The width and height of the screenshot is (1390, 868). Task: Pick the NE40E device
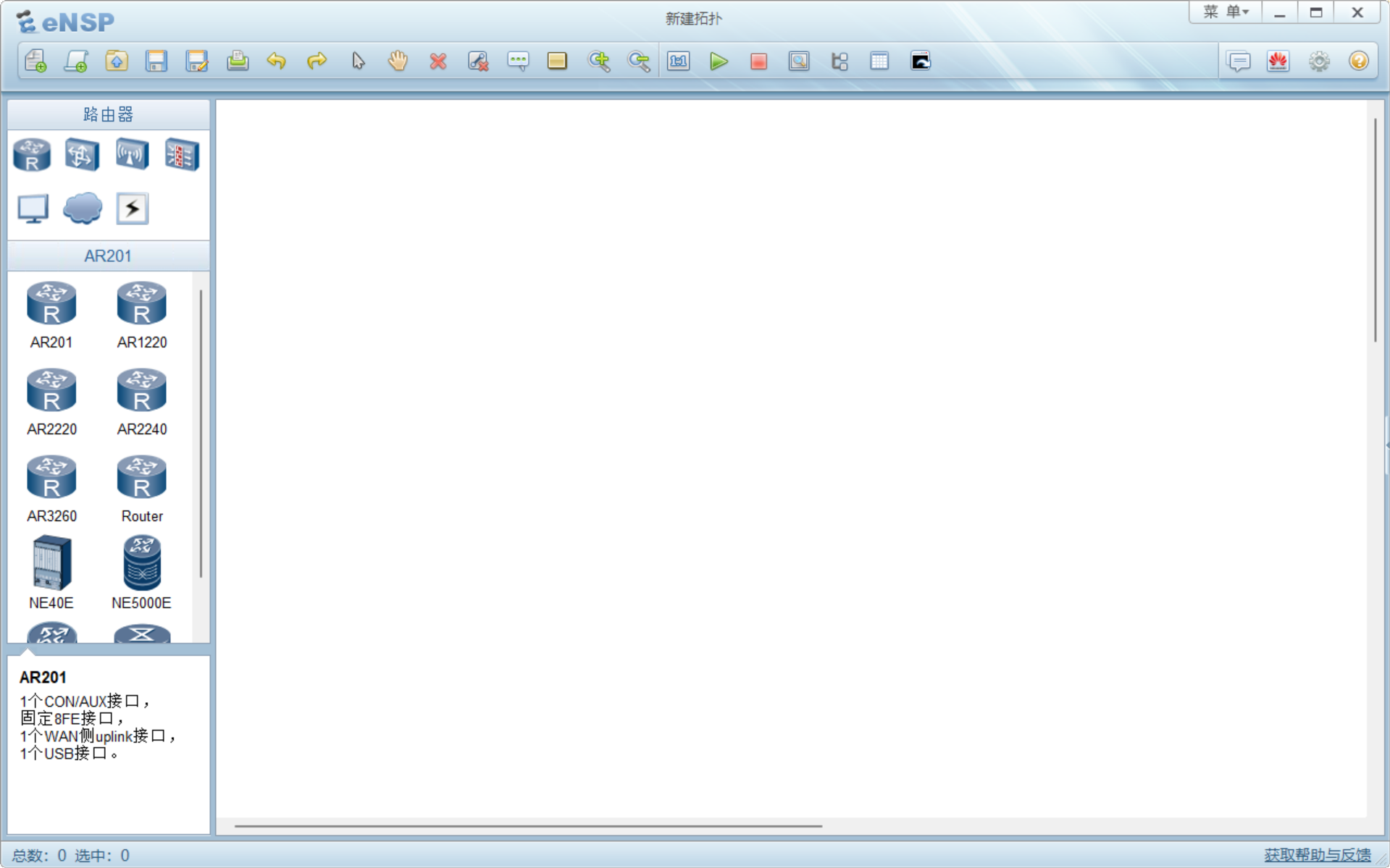(51, 573)
